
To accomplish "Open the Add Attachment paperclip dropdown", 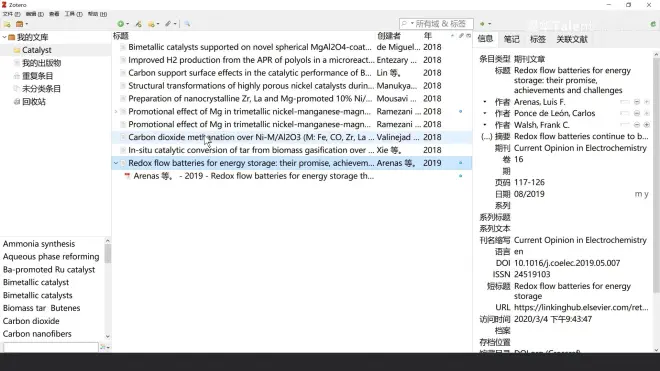I will pyautogui.click(x=170, y=24).
